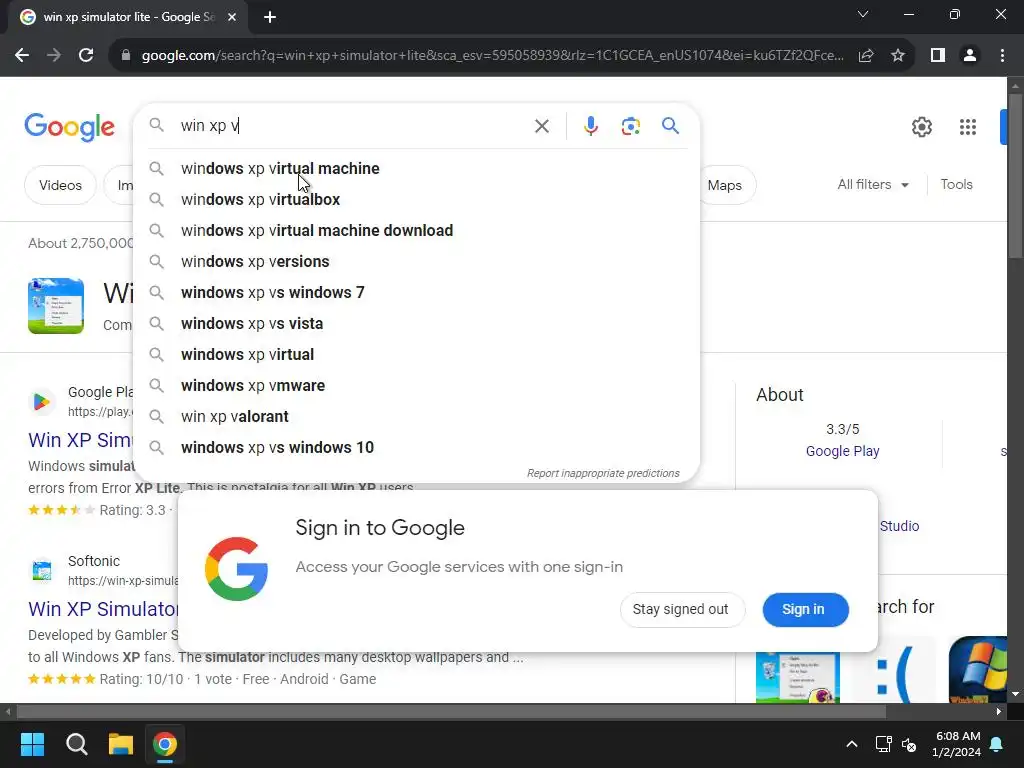Click inside the Google search input field
This screenshot has height=768, width=1024.
(353, 125)
